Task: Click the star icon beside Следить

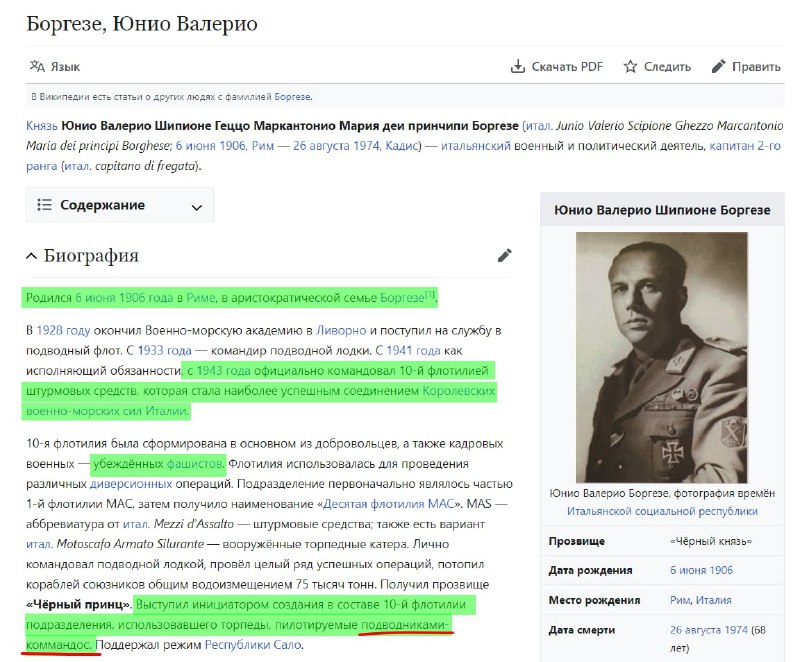Action: point(630,66)
